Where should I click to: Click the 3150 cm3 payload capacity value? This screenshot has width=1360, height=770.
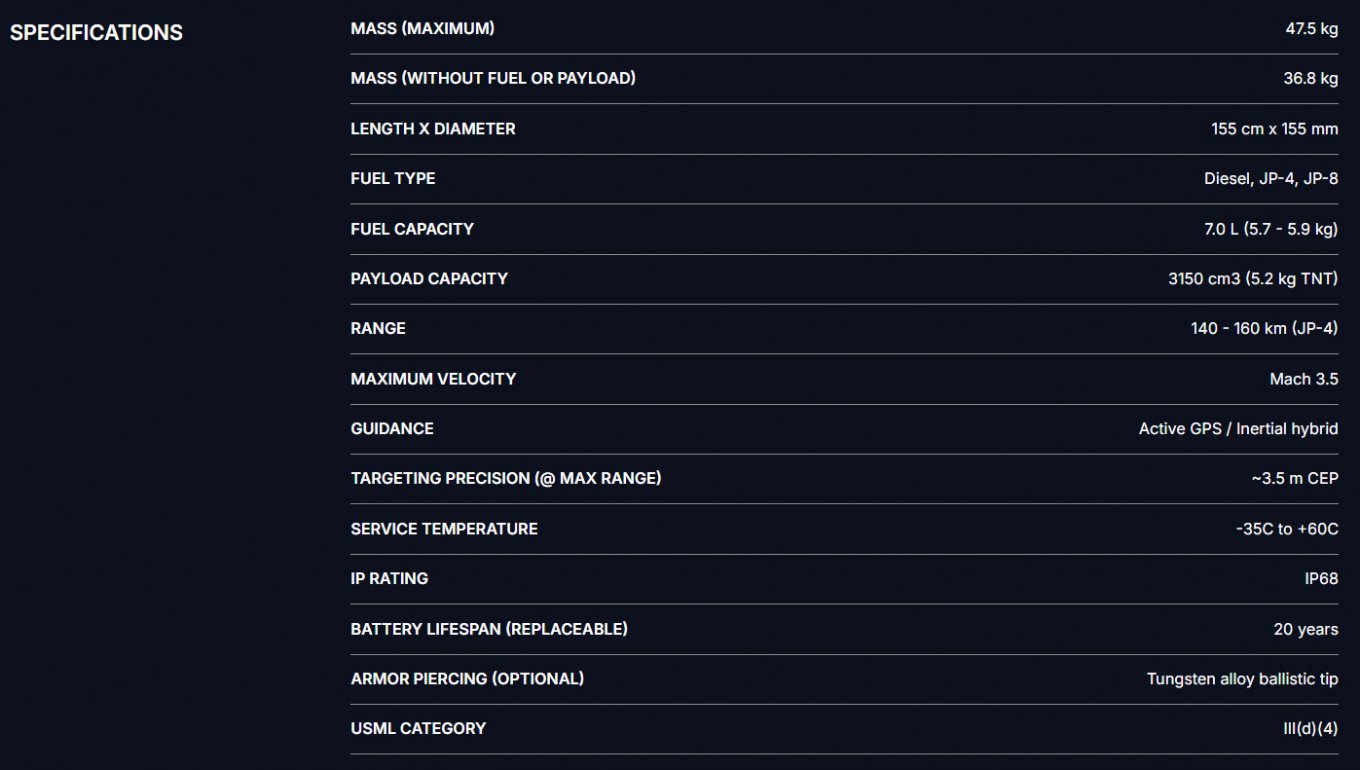pos(1252,279)
